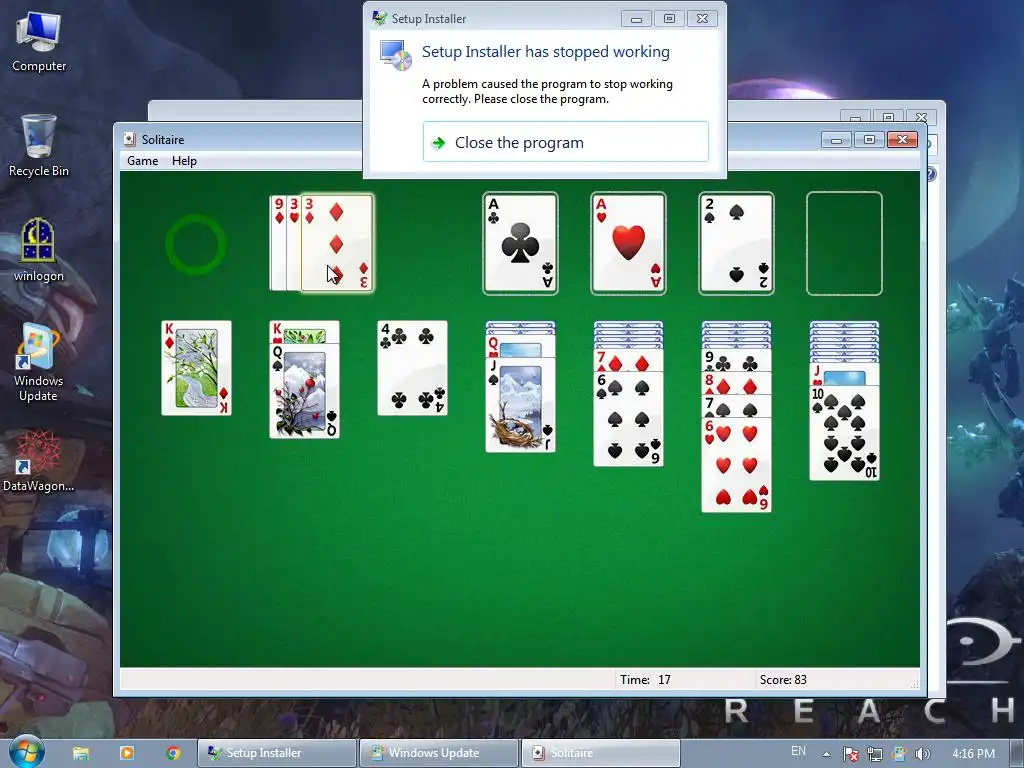Launch Windows Media Player from the taskbar
The height and width of the screenshot is (768, 1024).
pyautogui.click(x=127, y=753)
